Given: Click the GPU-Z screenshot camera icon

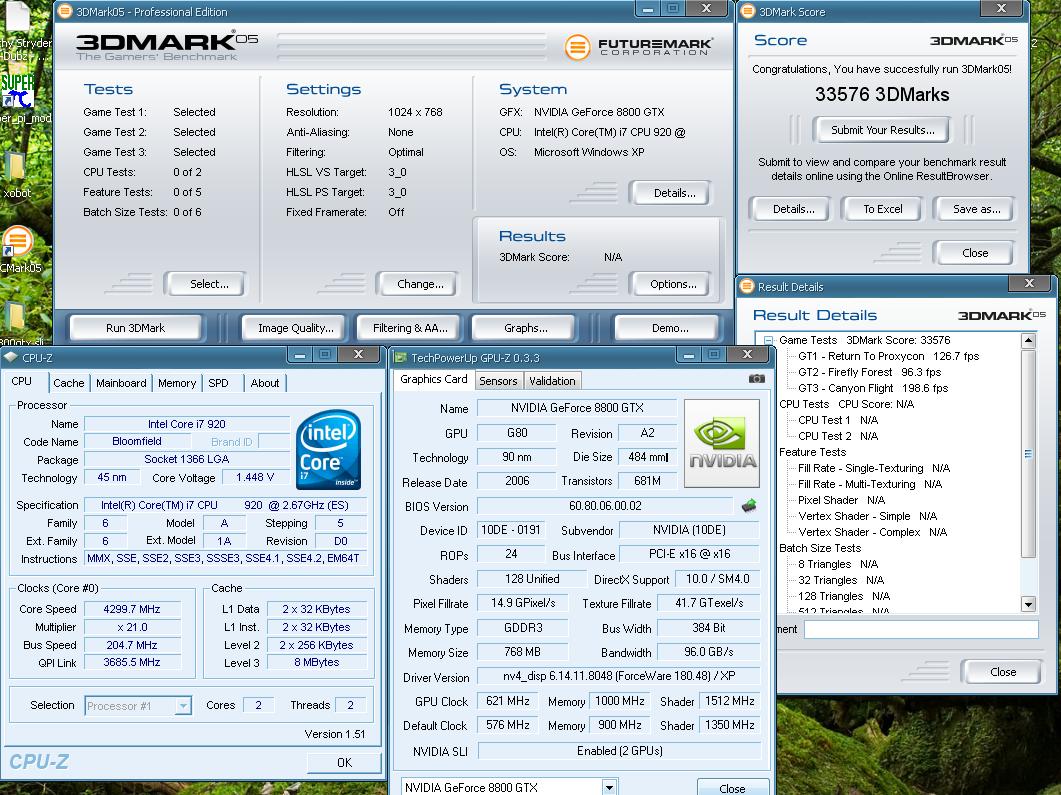Looking at the screenshot, I should point(757,379).
